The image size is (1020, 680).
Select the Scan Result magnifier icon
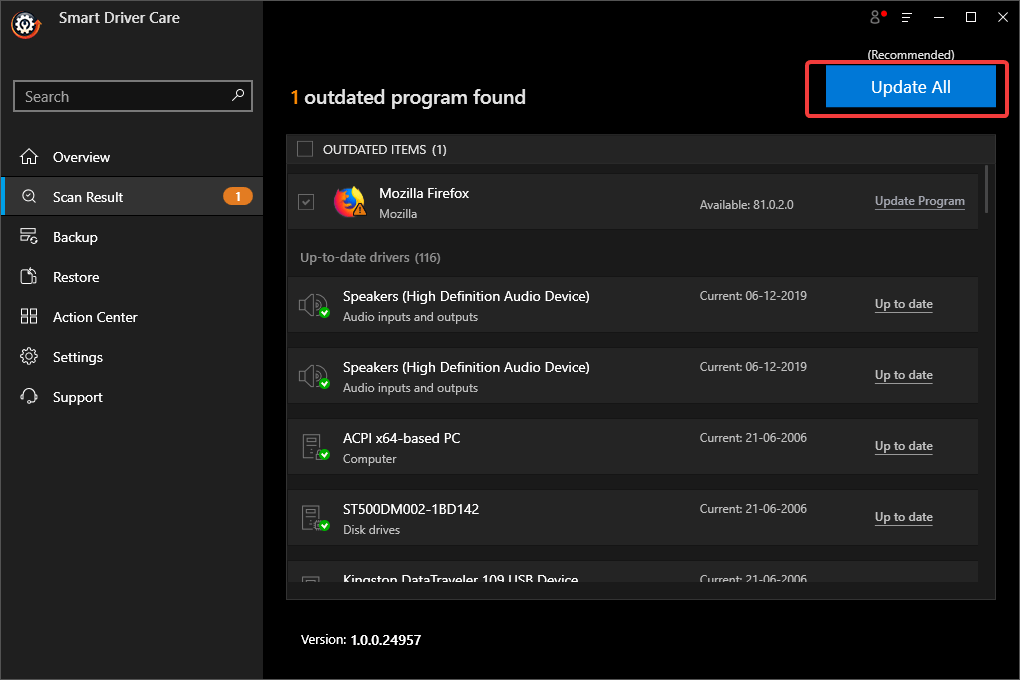click(29, 196)
